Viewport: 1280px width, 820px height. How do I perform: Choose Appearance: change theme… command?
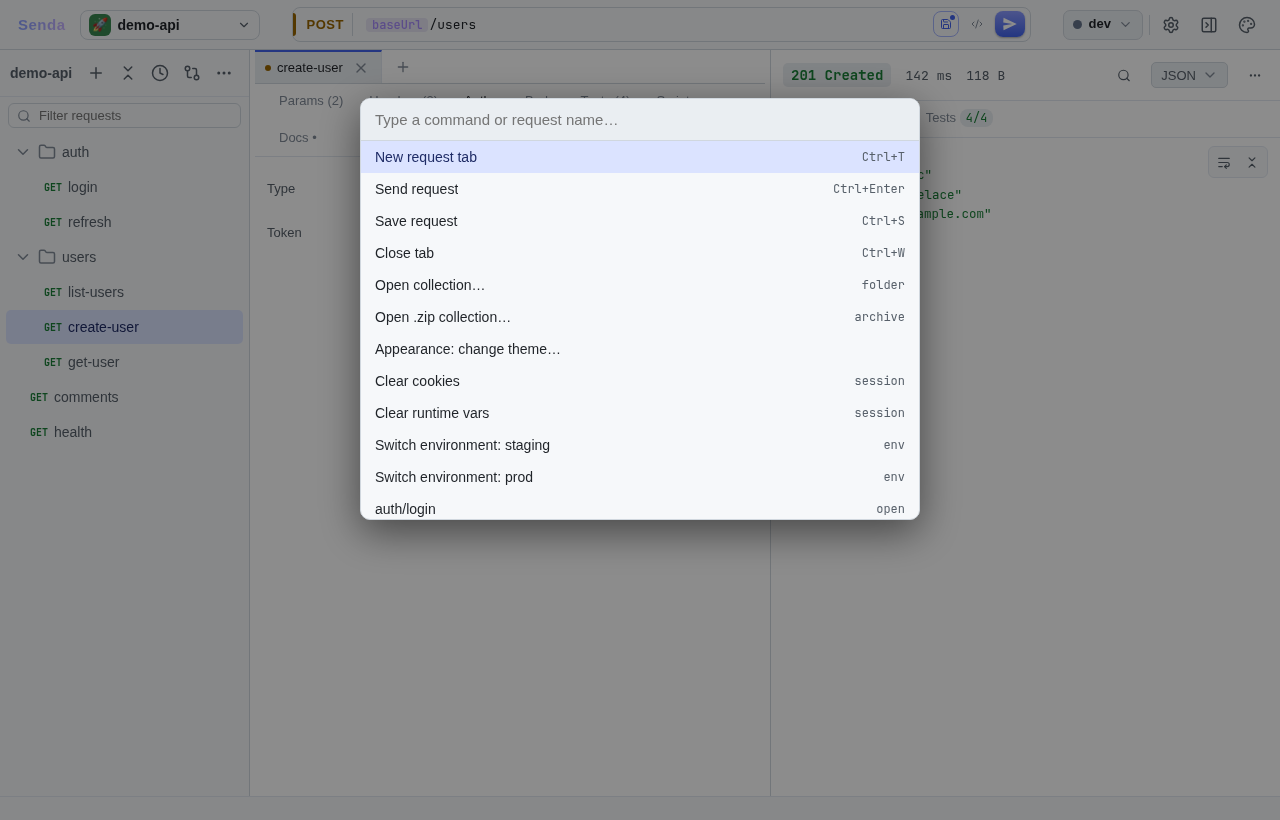click(x=640, y=349)
